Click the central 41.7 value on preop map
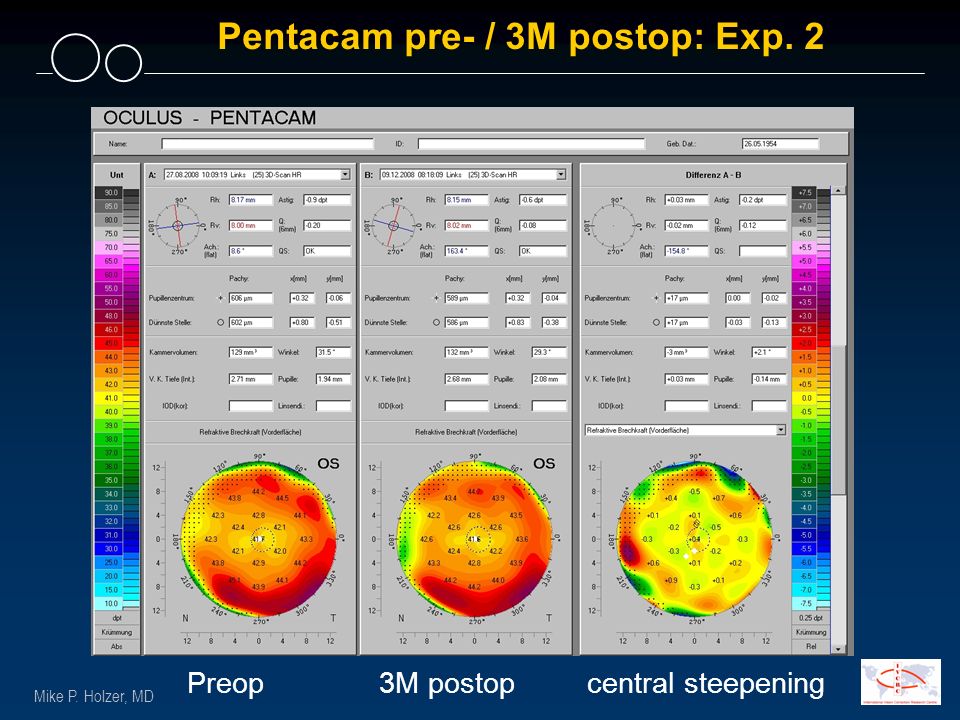Image resolution: width=960 pixels, height=720 pixels. [258, 539]
